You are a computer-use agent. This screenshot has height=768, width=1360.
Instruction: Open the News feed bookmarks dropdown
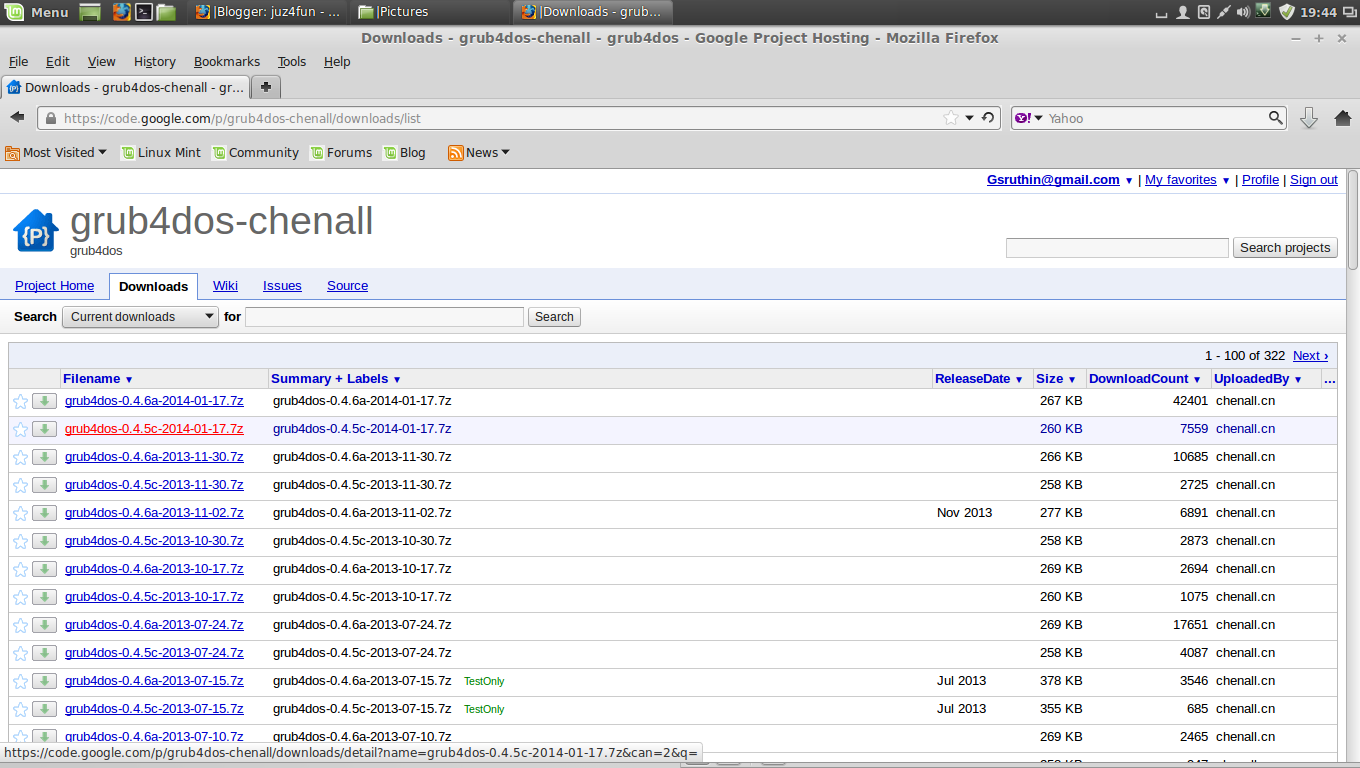point(479,153)
